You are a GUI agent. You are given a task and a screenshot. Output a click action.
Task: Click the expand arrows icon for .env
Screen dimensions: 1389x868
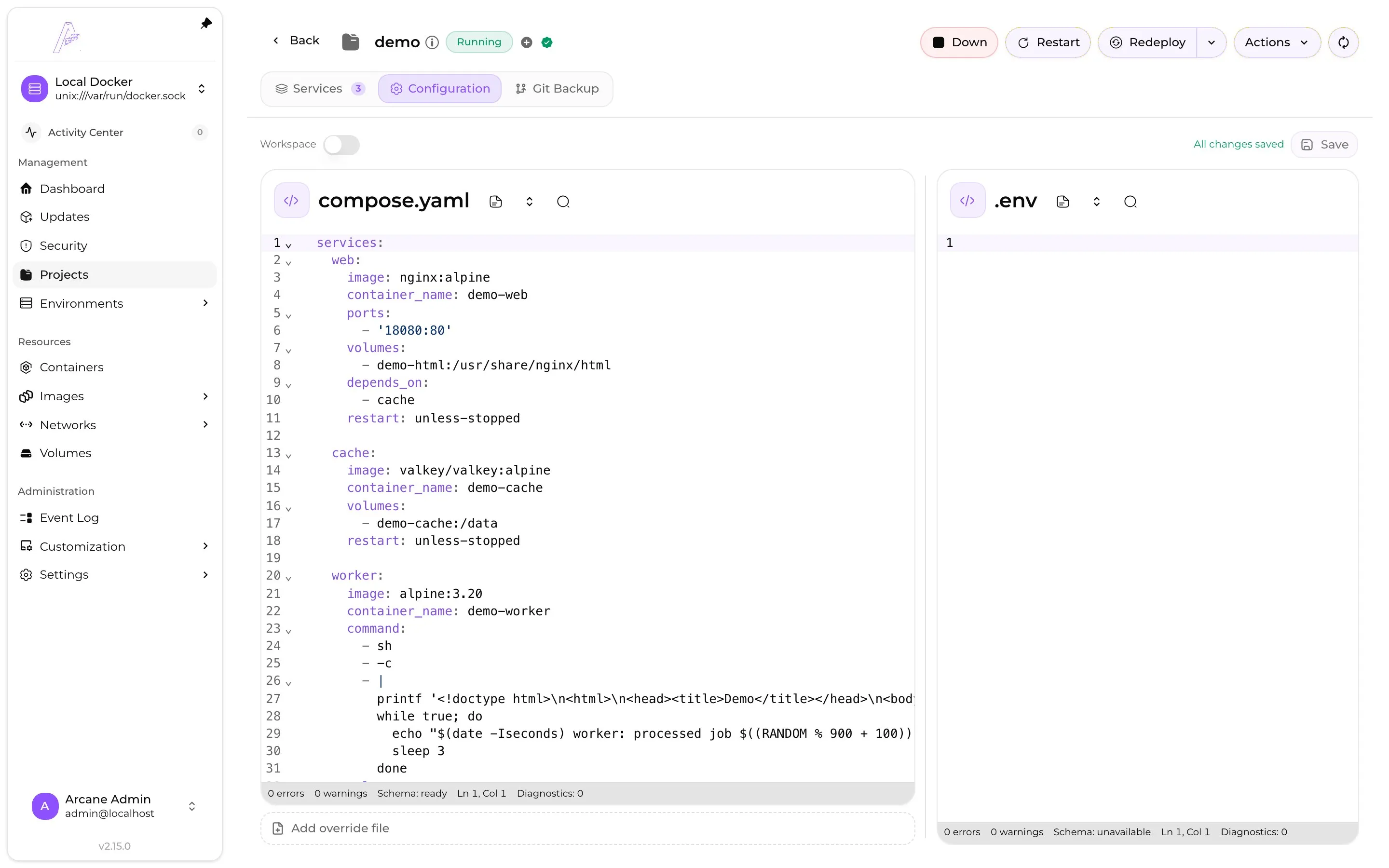(x=1096, y=202)
